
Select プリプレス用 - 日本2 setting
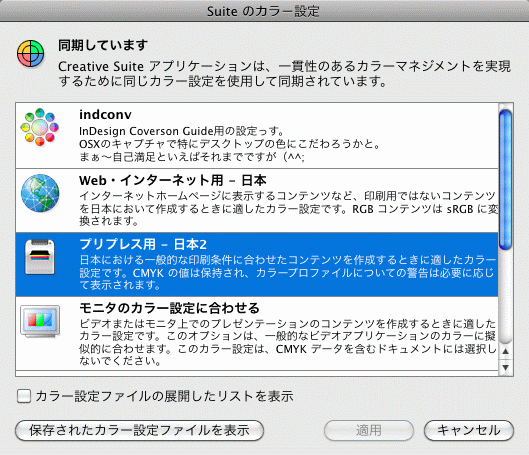click(257, 264)
